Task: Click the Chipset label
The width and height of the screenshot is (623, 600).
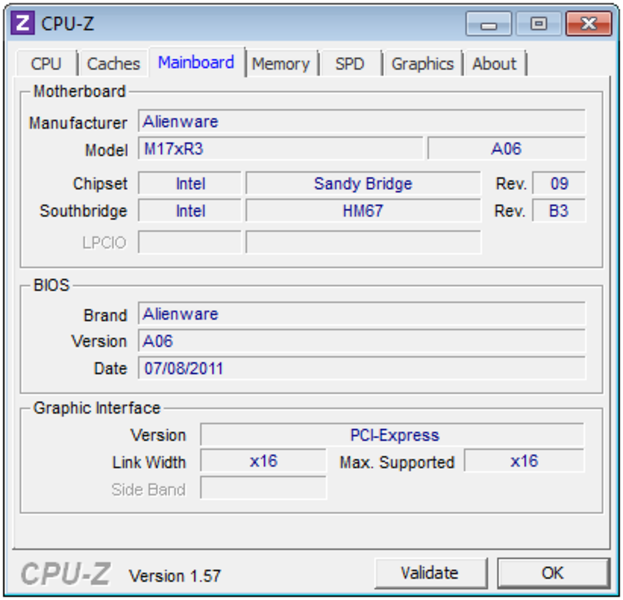Action: coord(100,184)
